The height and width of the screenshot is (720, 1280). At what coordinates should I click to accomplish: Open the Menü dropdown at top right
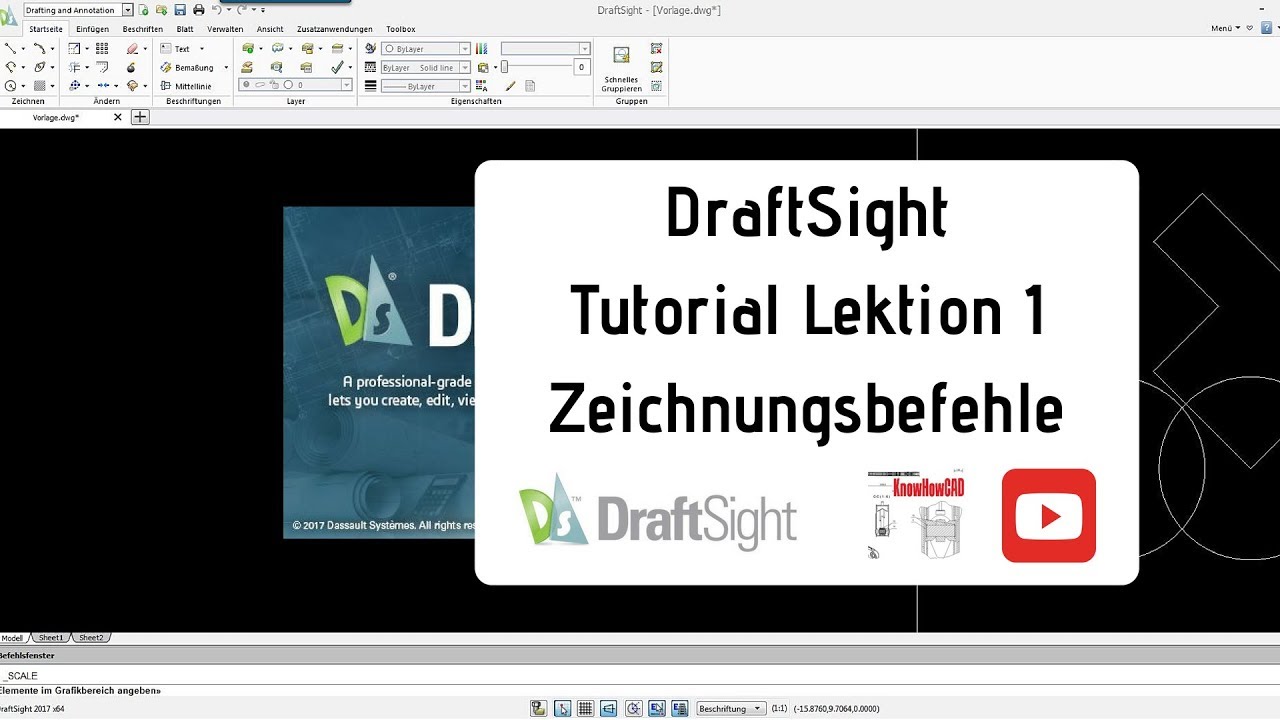pos(1226,28)
